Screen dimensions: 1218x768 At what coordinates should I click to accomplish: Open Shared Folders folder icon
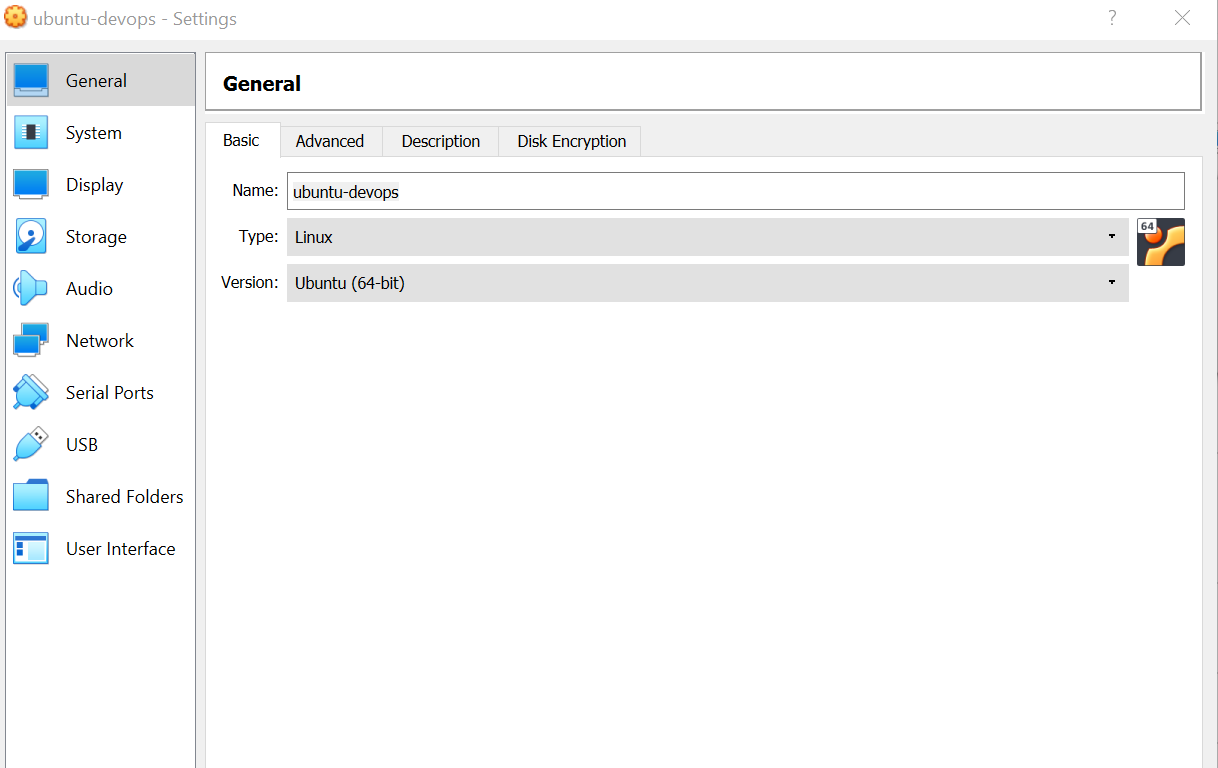tap(31, 496)
